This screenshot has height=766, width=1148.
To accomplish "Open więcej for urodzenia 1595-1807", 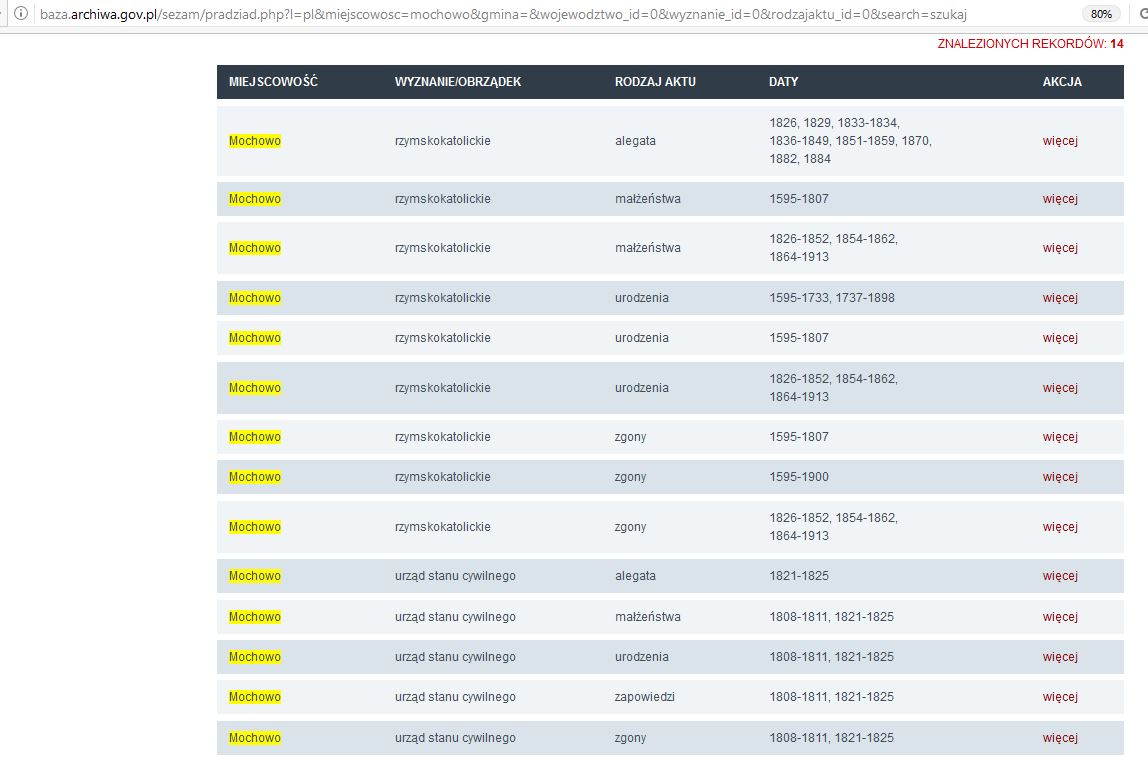I will click(x=1059, y=338).
